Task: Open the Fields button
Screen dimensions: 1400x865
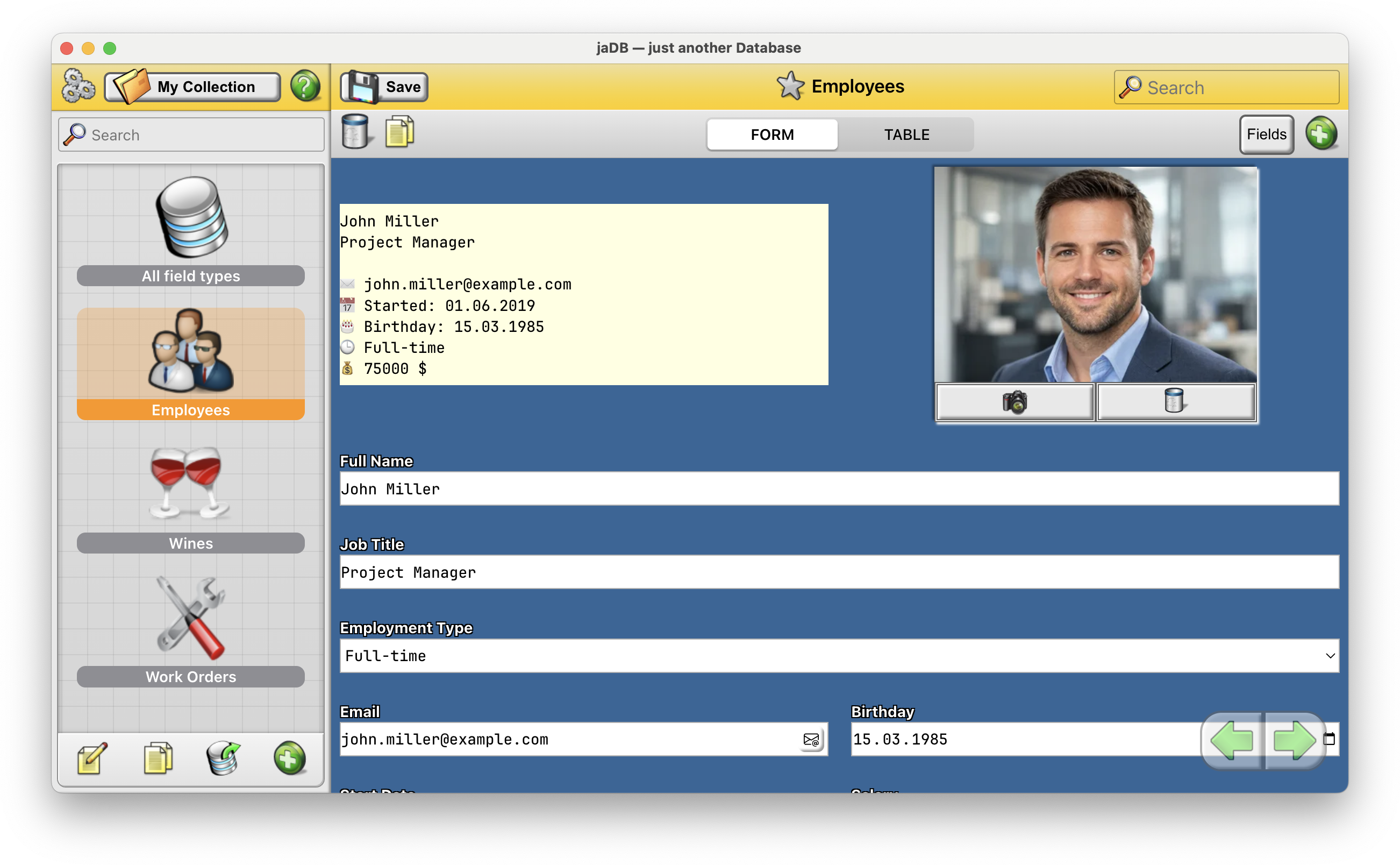Action: click(x=1266, y=134)
